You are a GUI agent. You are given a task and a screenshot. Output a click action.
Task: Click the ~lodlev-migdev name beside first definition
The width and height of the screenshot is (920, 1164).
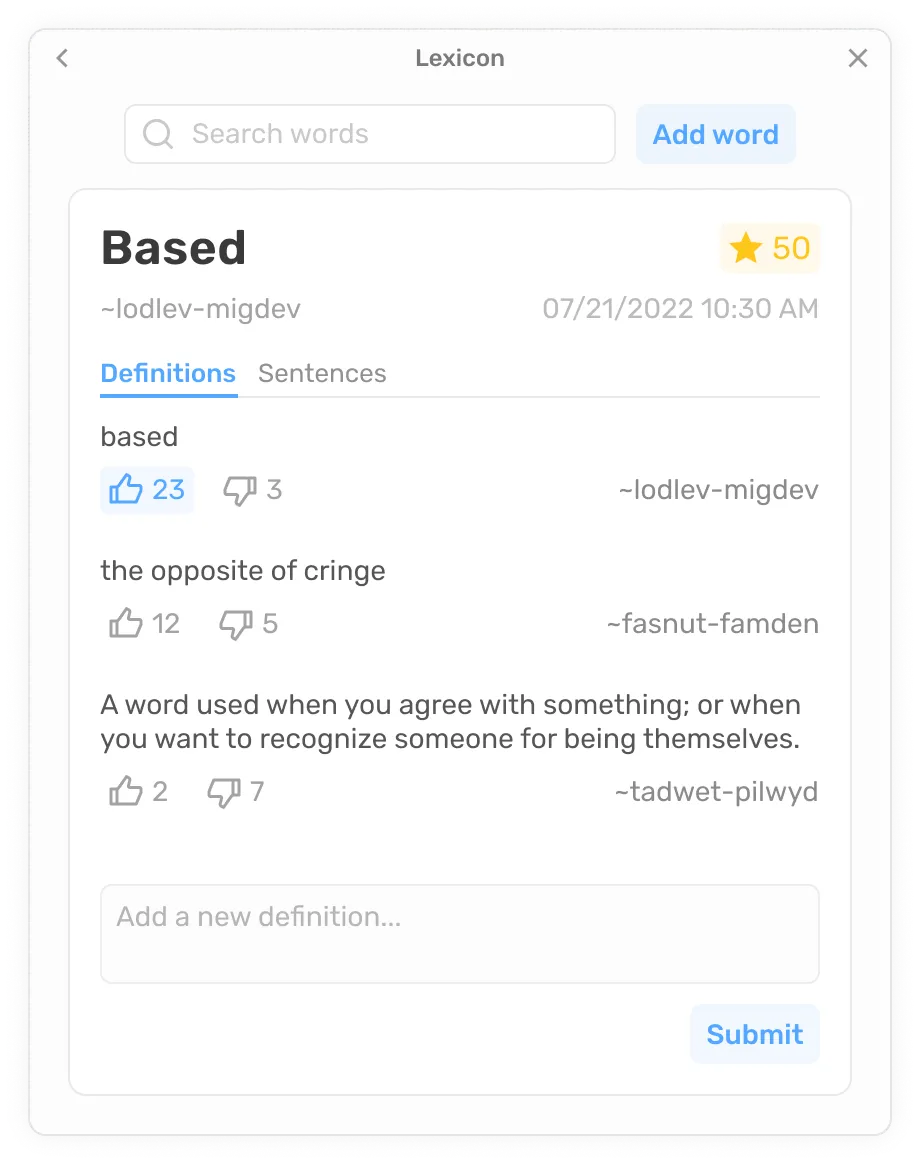718,490
